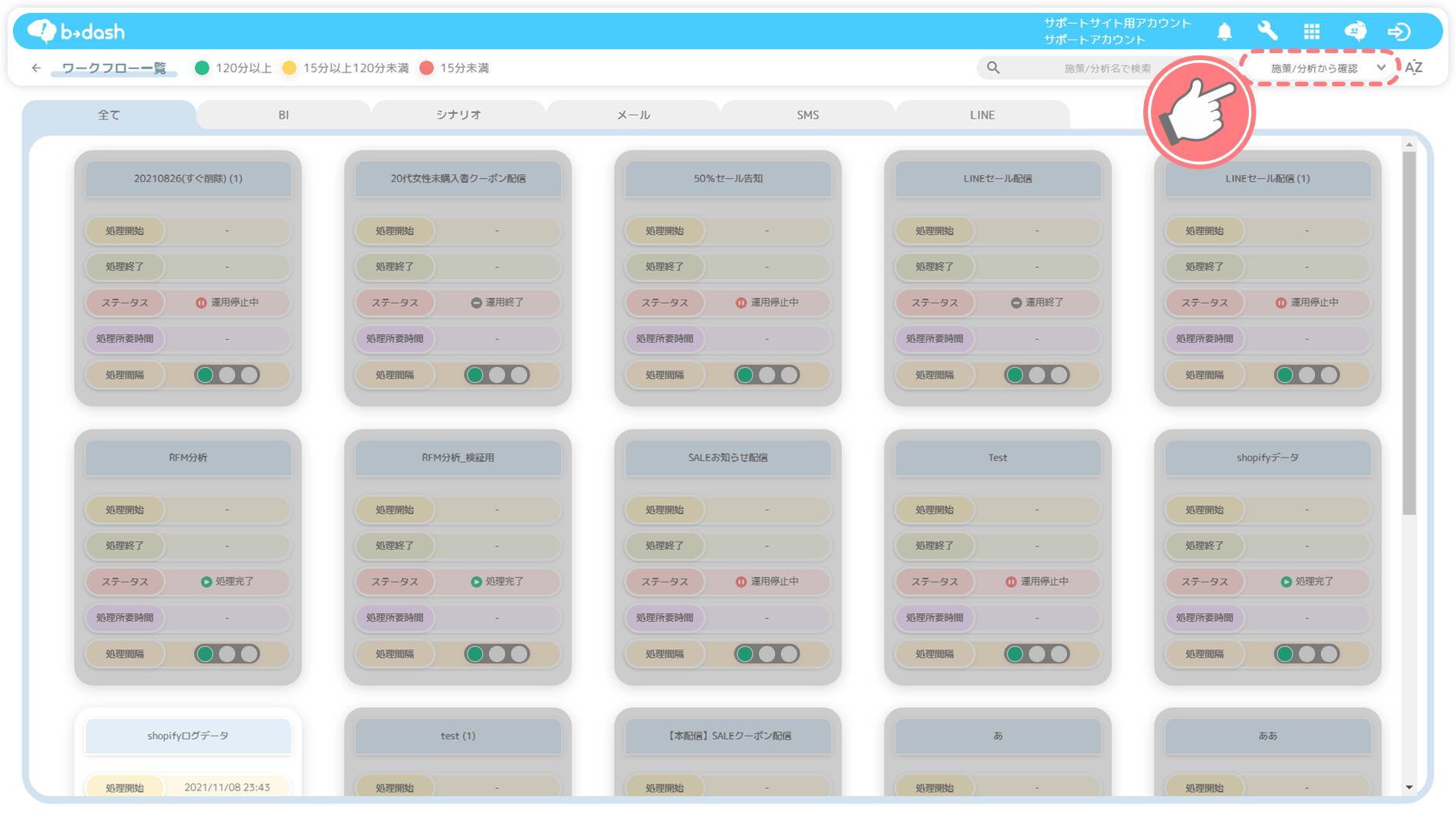Image resolution: width=1456 pixels, height=819 pixels.
Task: Open the 【本配信】SALEクーポン配信 workflow title
Action: tap(728, 737)
